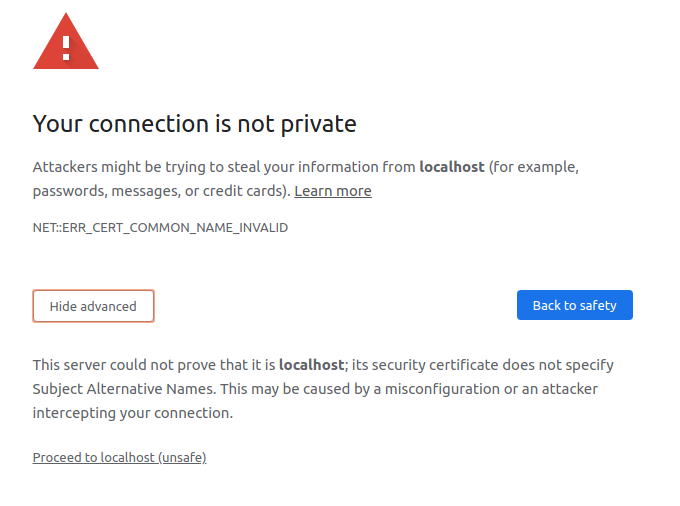Click the "Your connection is not private" heading
680x506 pixels.
194,124
